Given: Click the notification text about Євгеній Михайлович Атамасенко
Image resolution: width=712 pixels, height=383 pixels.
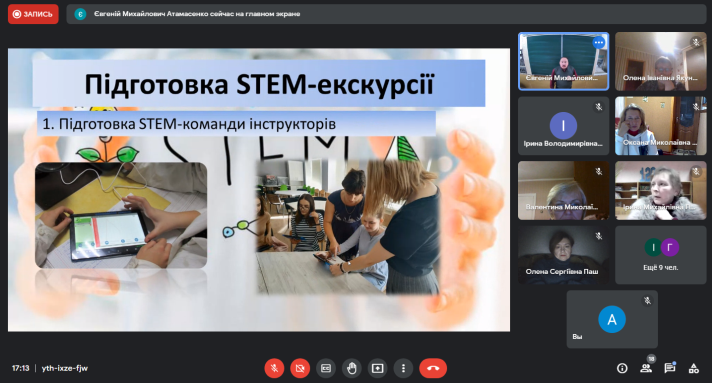Looking at the screenshot, I should pyautogui.click(x=197, y=14).
